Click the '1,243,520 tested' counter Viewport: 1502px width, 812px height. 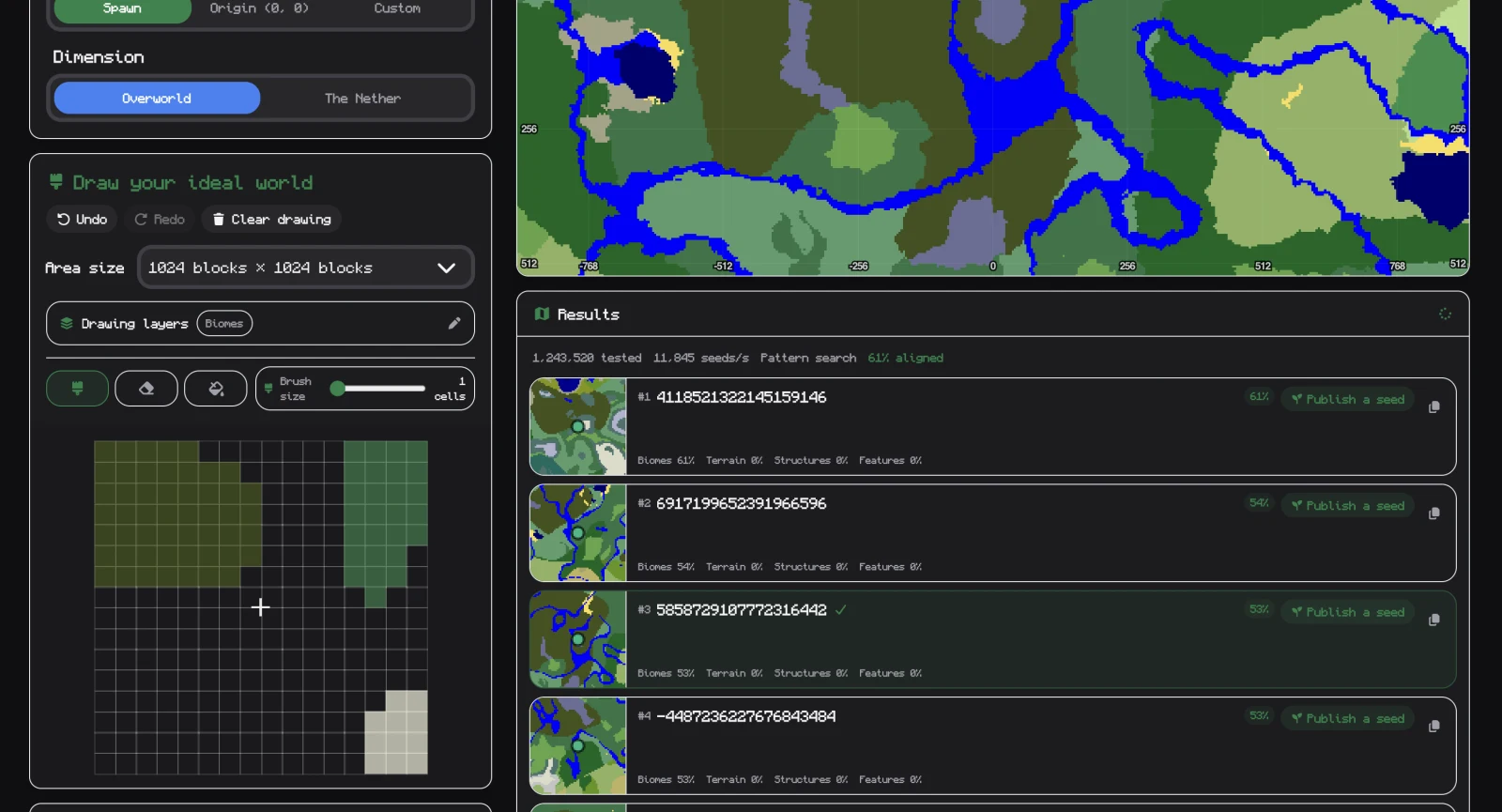587,358
